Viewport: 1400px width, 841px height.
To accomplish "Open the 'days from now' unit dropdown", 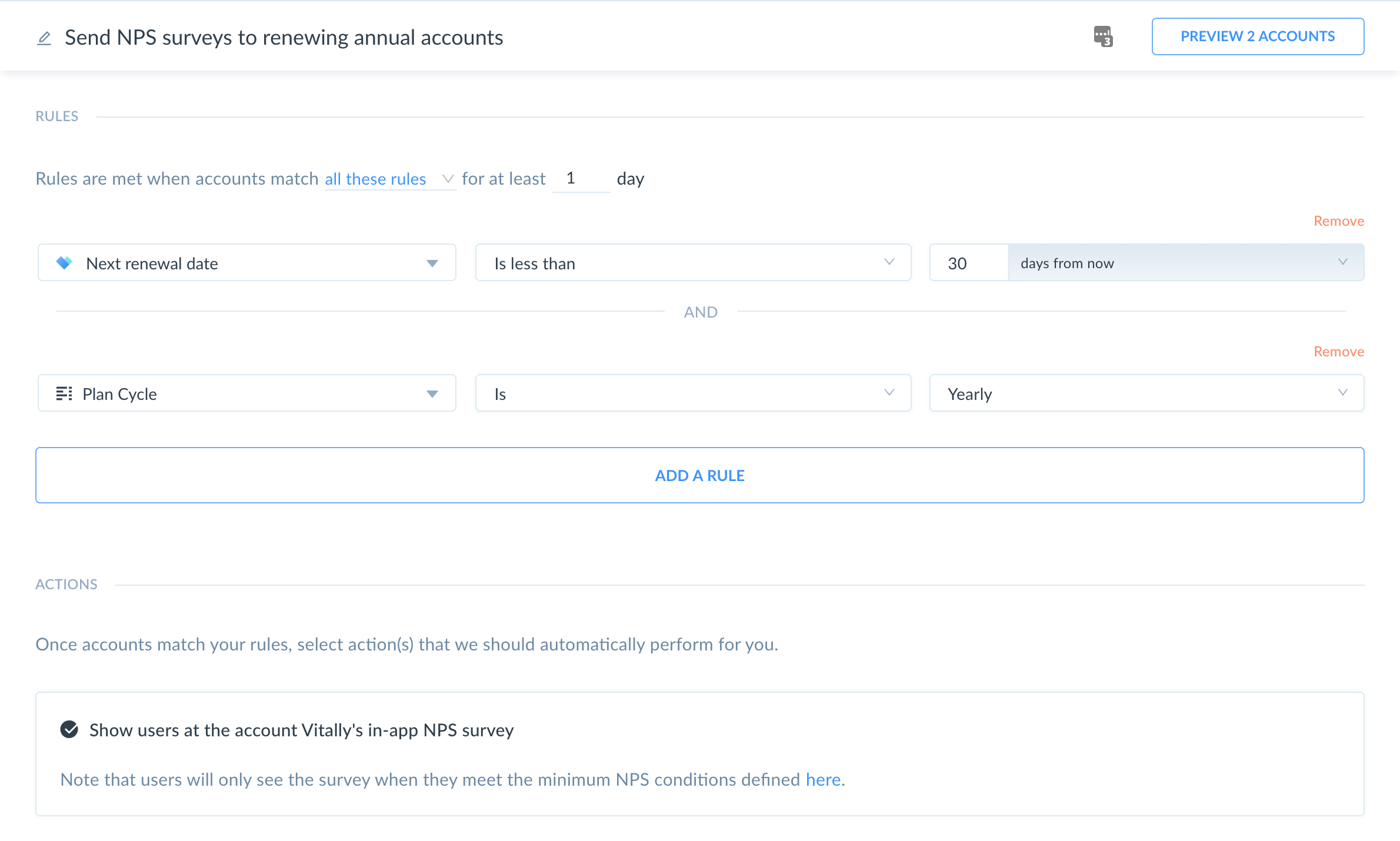I will tap(1185, 263).
